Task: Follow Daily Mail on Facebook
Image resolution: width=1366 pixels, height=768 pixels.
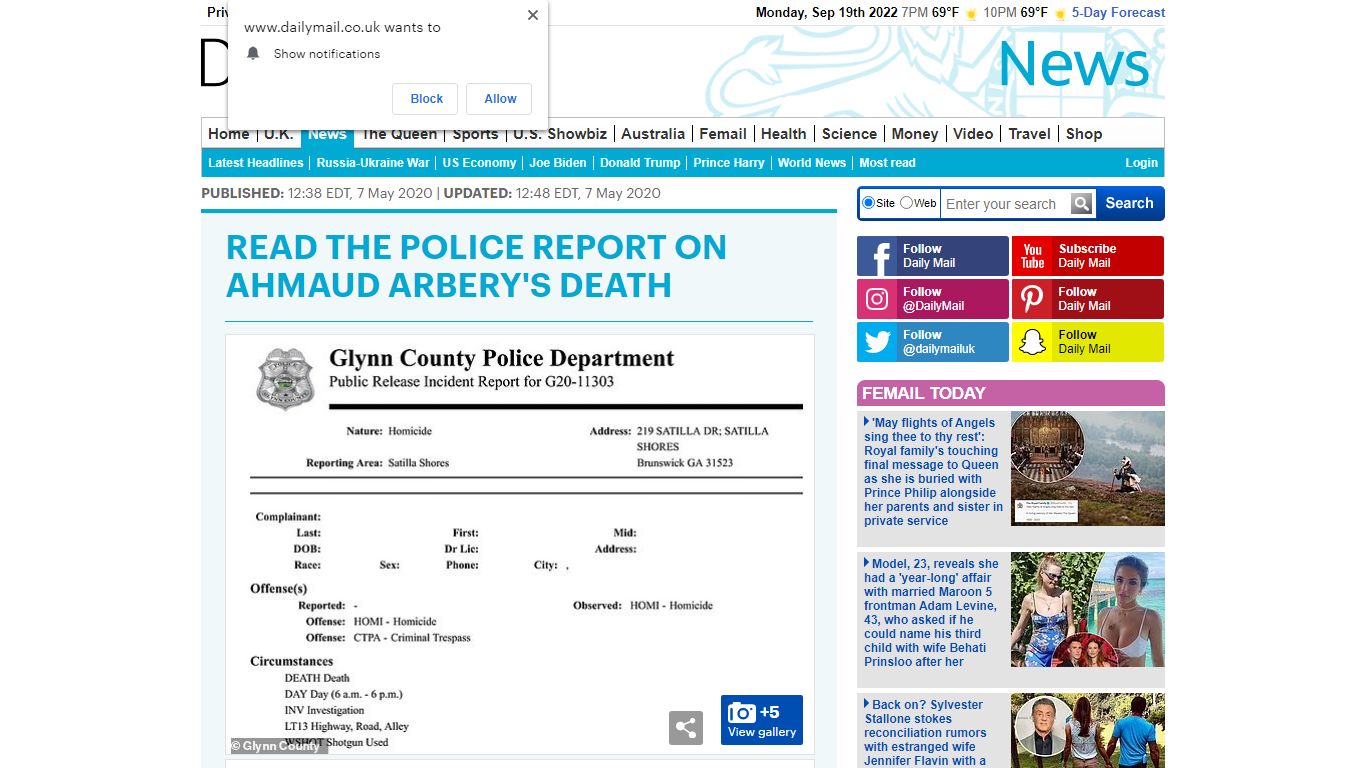Action: (933, 256)
